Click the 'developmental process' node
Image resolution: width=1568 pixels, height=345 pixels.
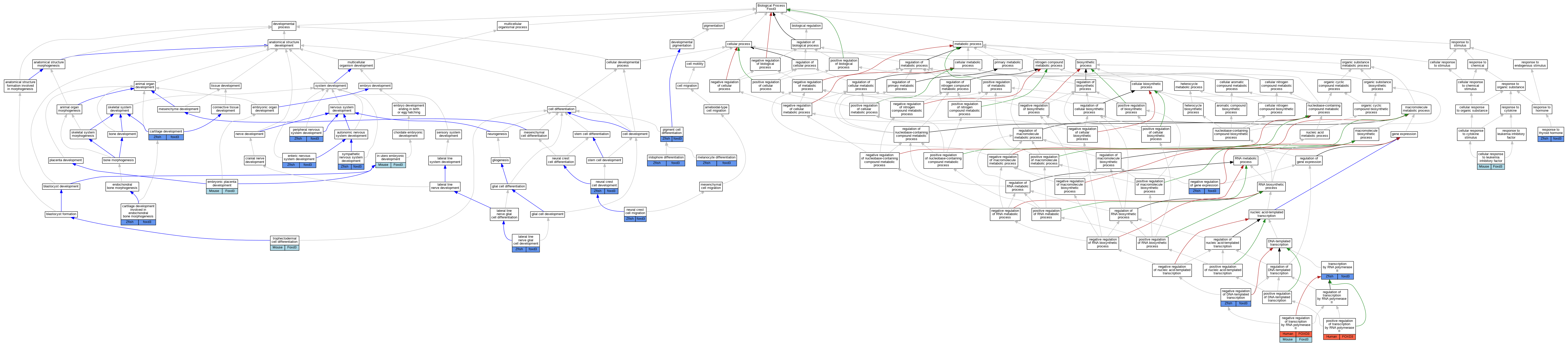[x=284, y=26]
